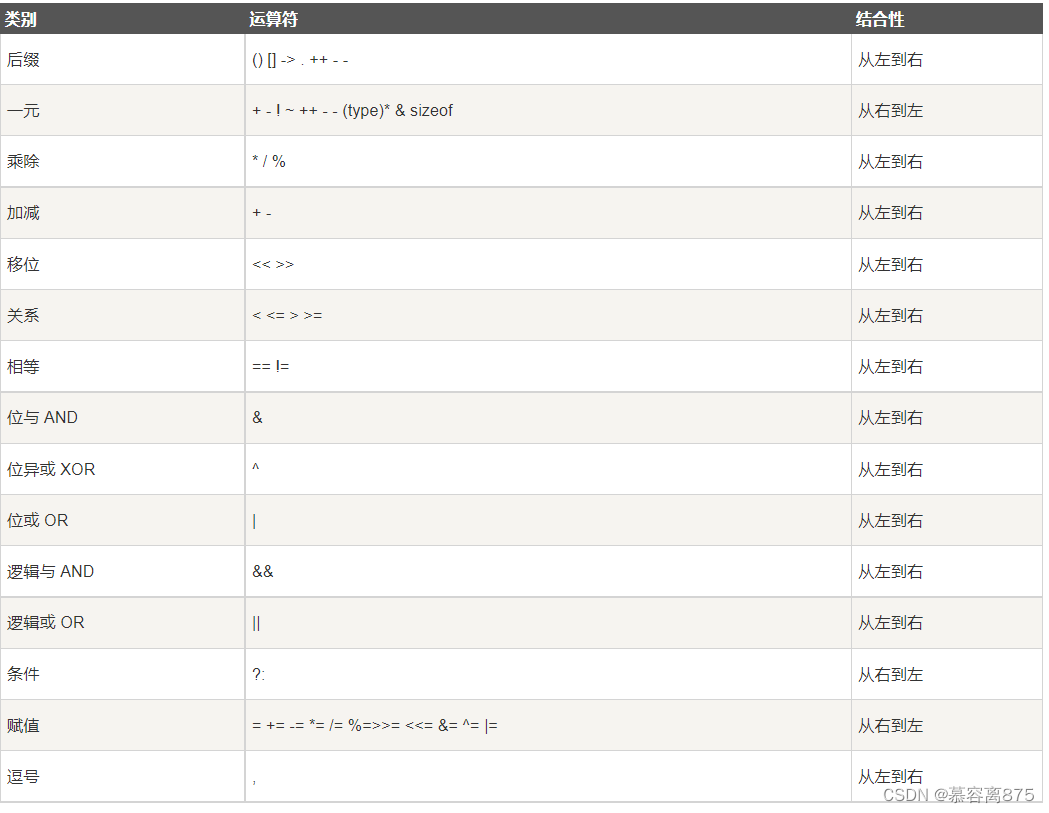This screenshot has height=813, width=1049.
Task: Click the 类别 column header
Action: click(x=21, y=19)
